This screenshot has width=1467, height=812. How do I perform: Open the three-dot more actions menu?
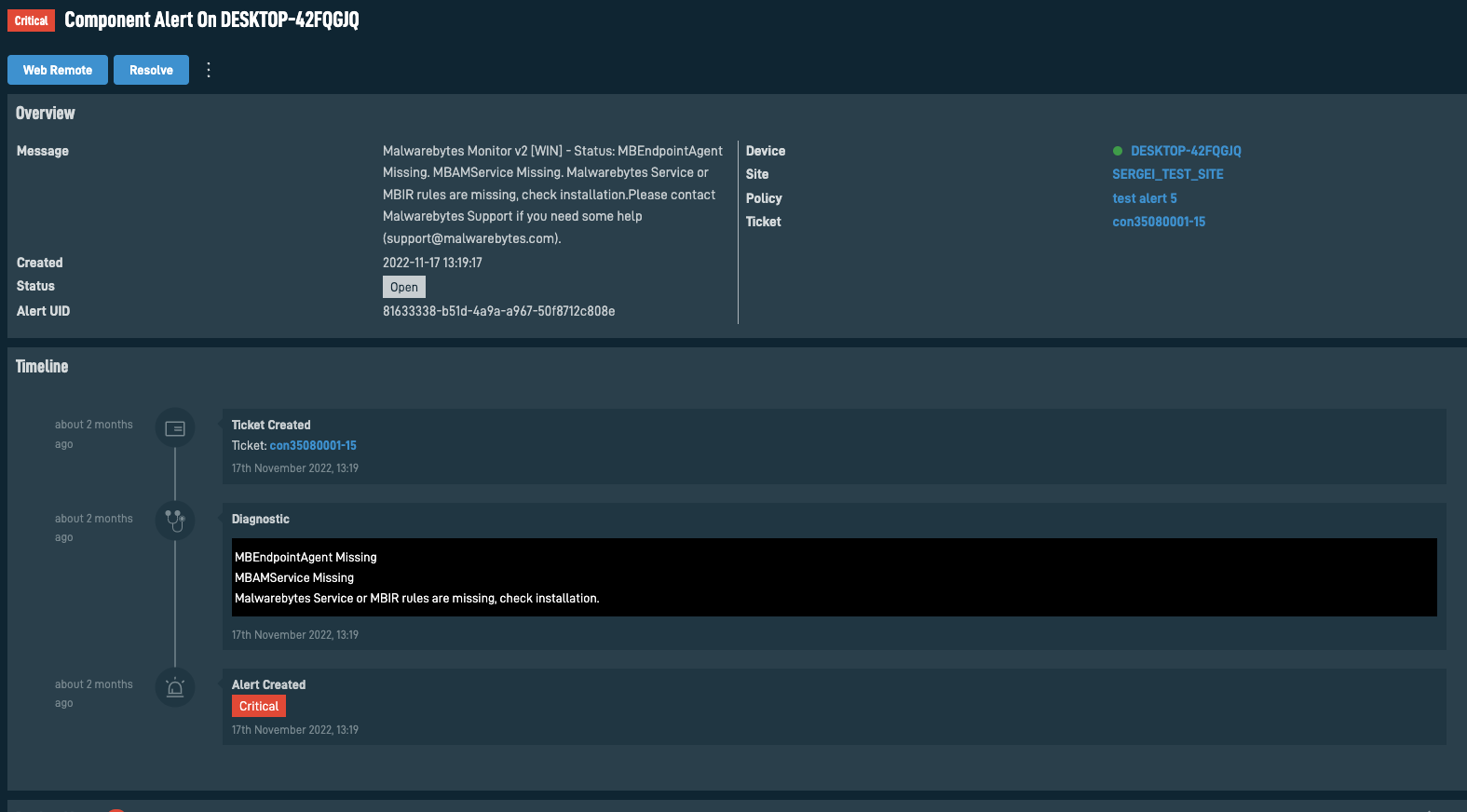coord(209,70)
